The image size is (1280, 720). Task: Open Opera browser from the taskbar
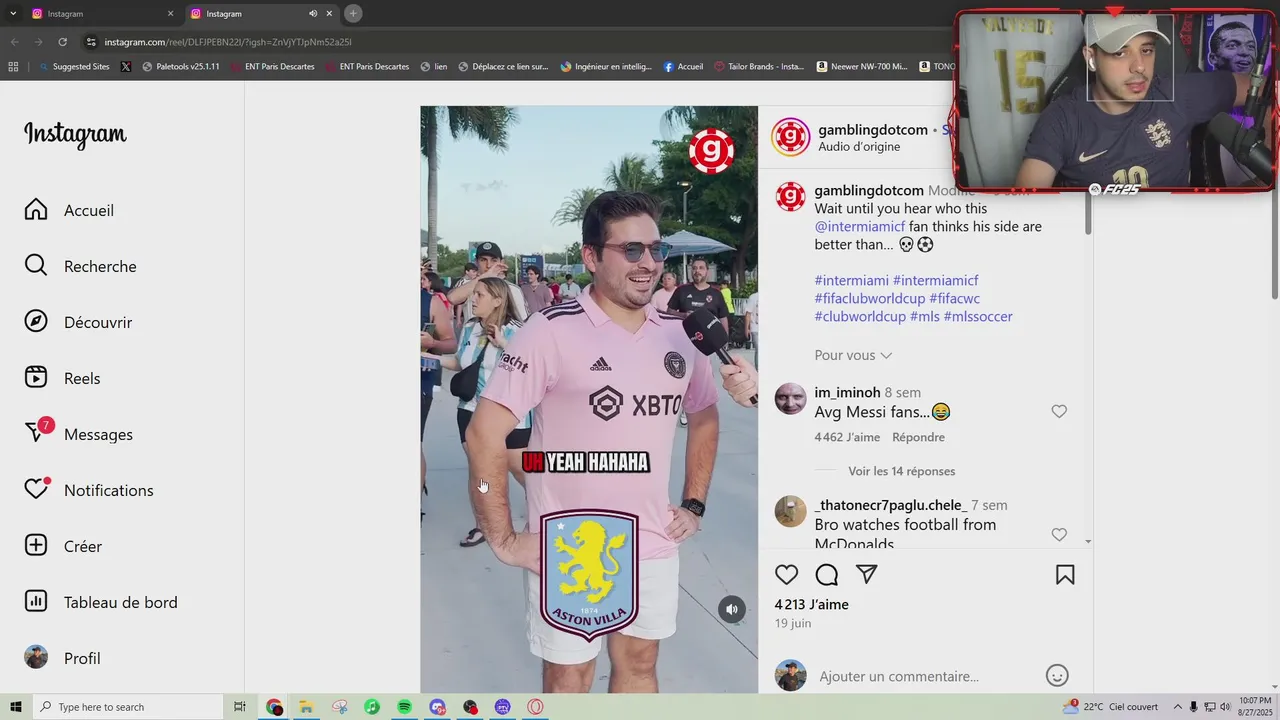(535, 707)
